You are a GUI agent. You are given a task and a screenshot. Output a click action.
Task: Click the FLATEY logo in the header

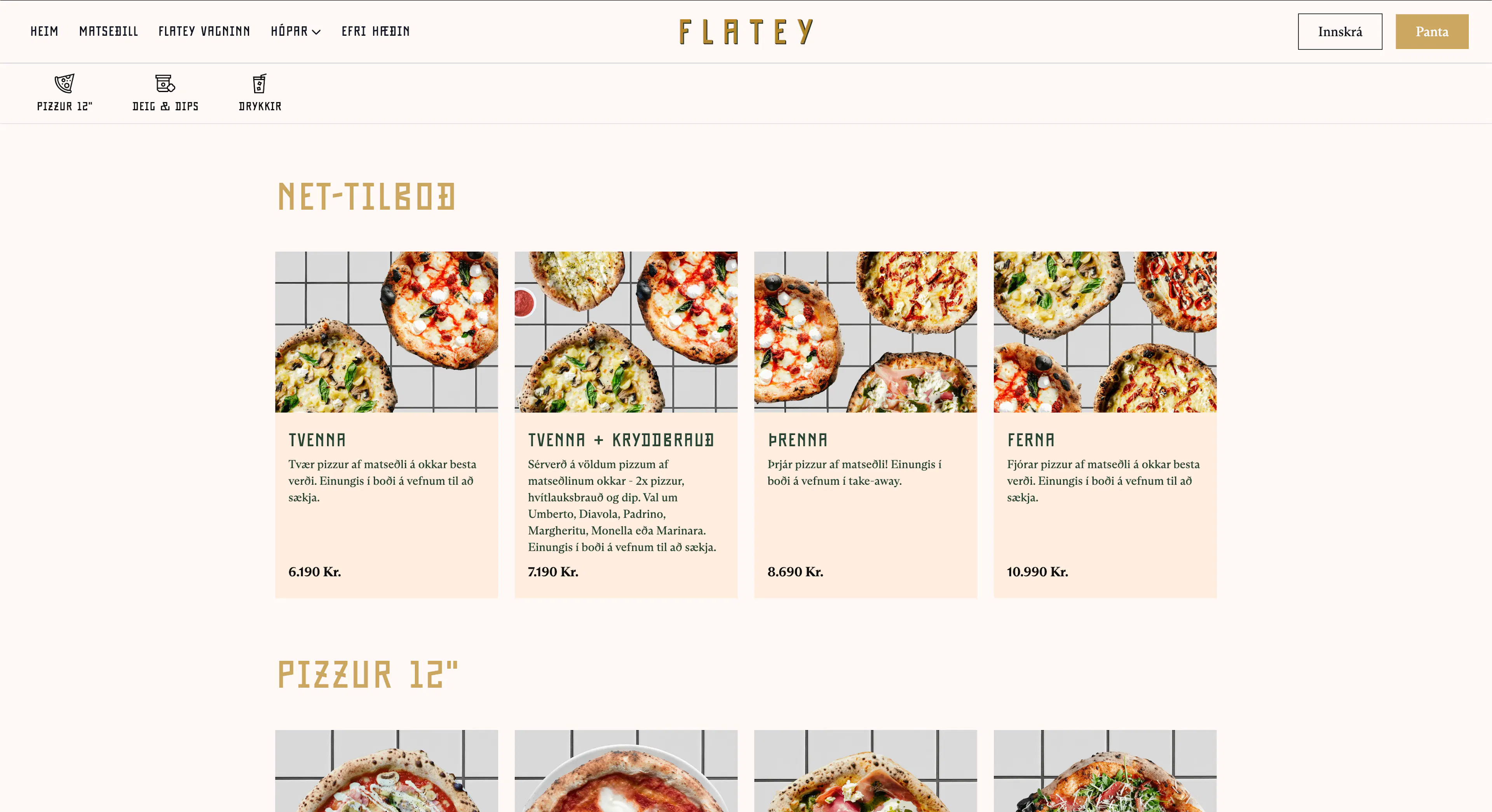tap(746, 32)
